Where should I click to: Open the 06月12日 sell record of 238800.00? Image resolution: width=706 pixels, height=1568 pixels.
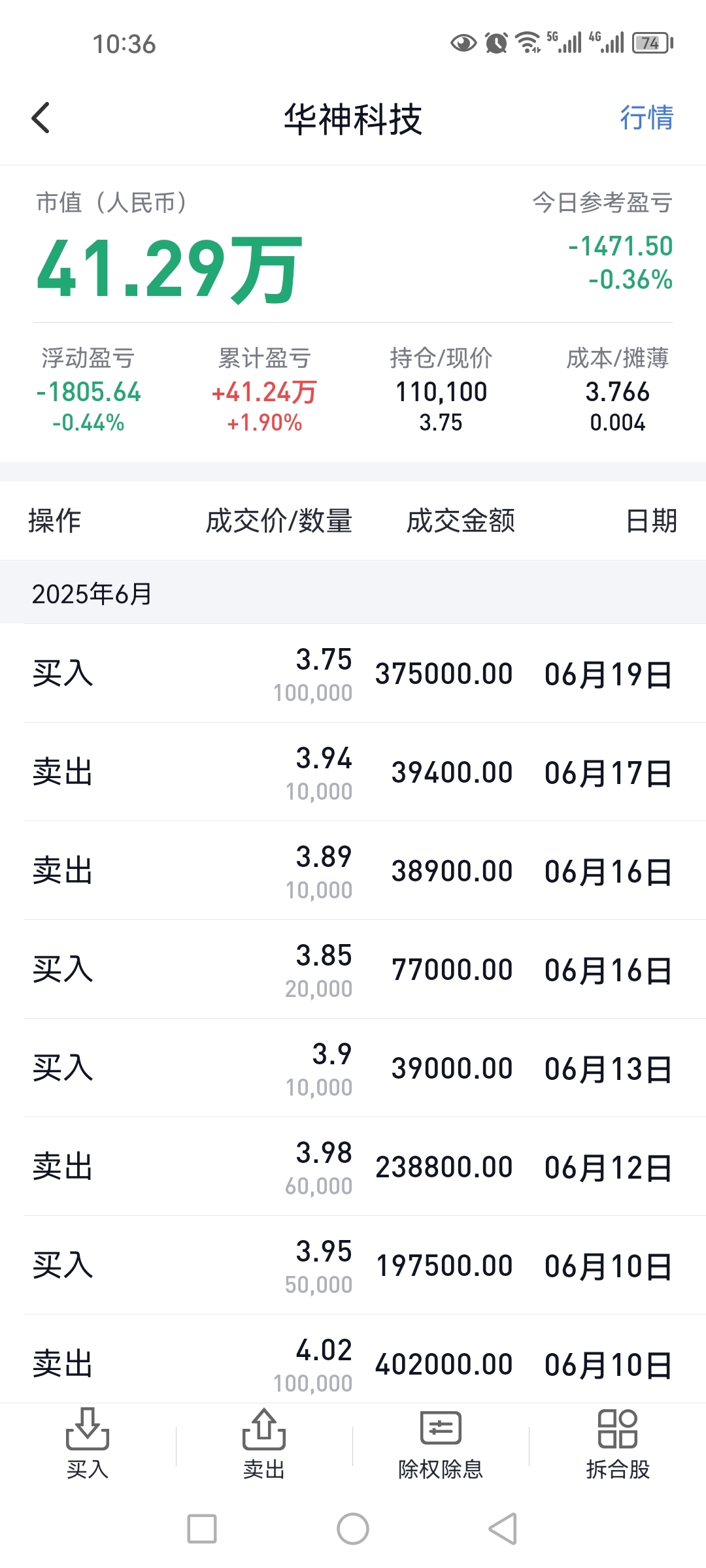(x=353, y=1167)
